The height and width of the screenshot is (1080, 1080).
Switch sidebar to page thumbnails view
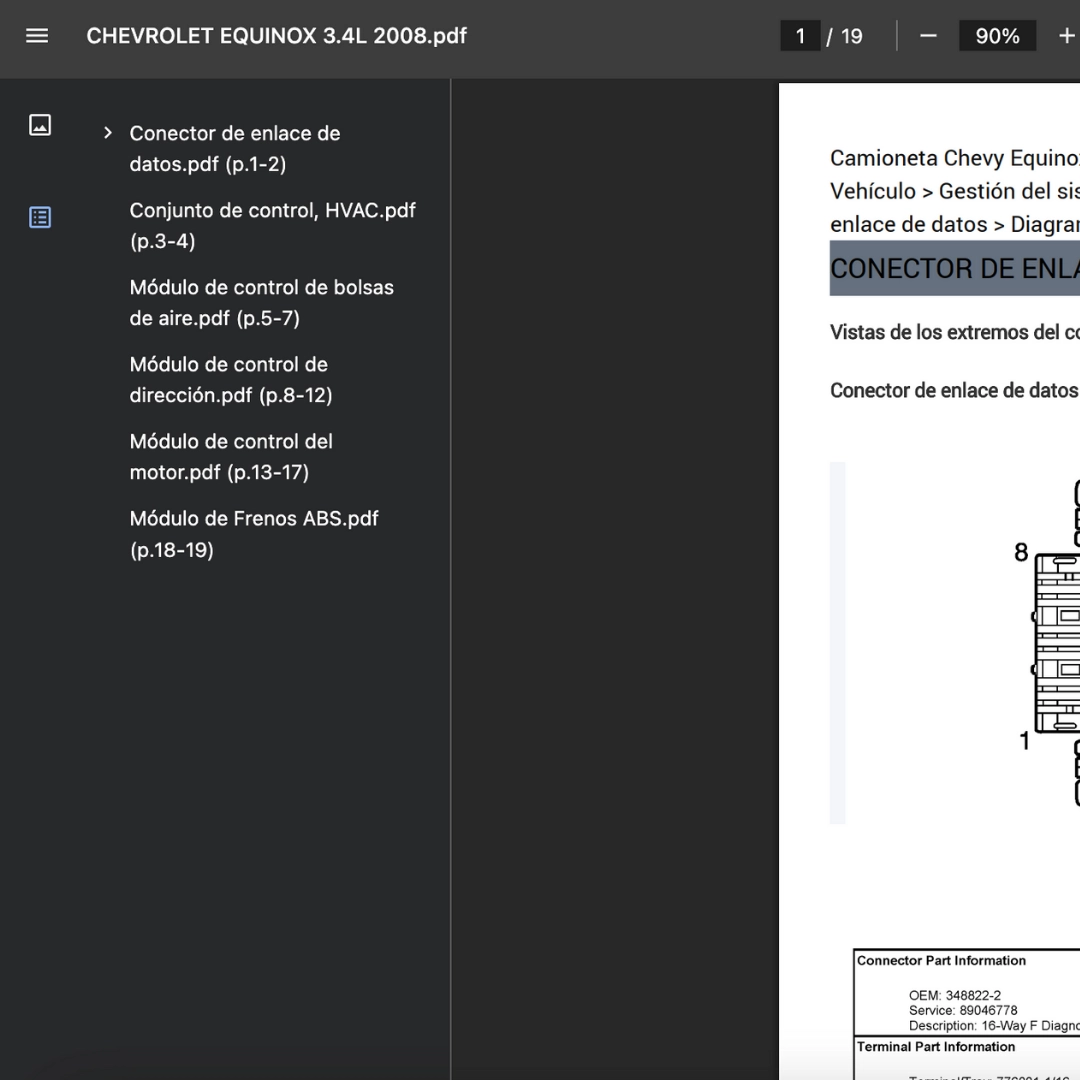point(40,125)
